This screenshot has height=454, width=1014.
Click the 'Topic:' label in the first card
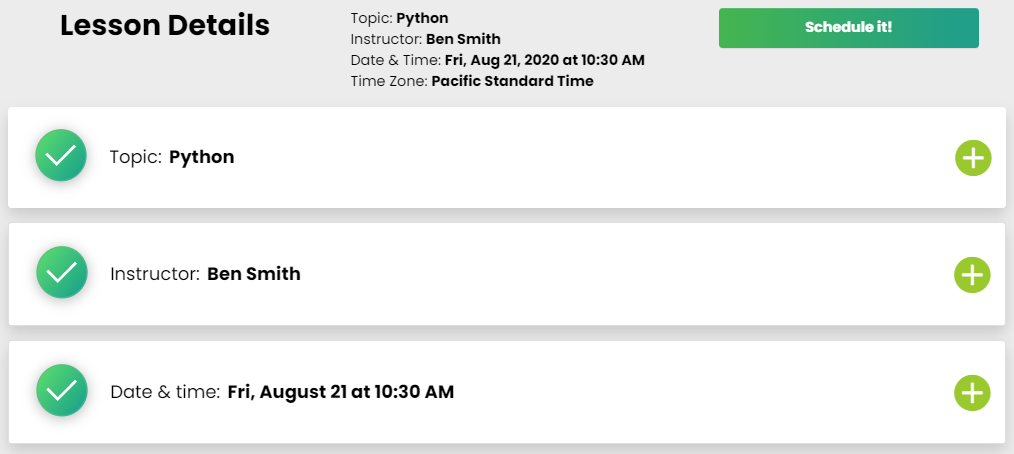point(135,157)
